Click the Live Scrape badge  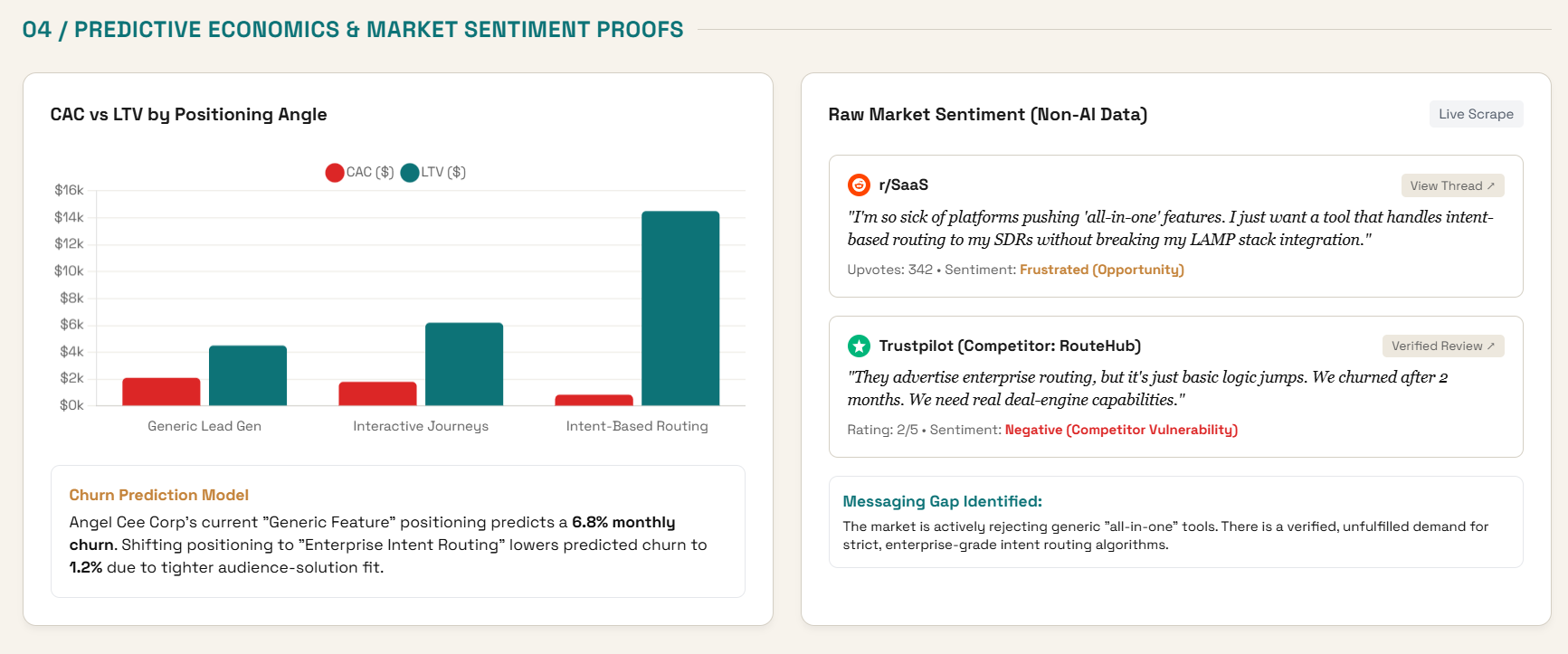[x=1476, y=114]
